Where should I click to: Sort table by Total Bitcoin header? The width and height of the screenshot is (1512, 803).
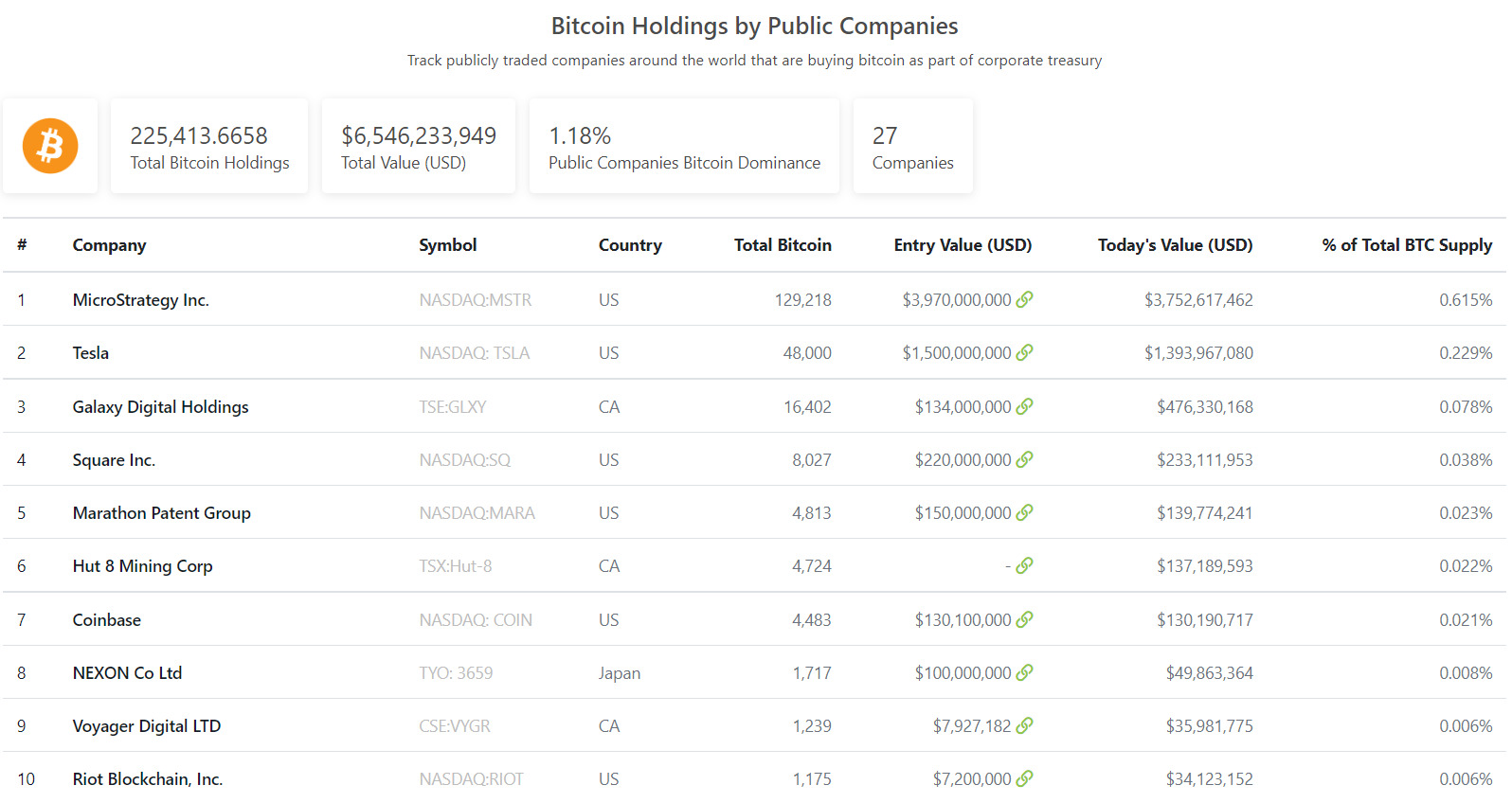(x=783, y=245)
